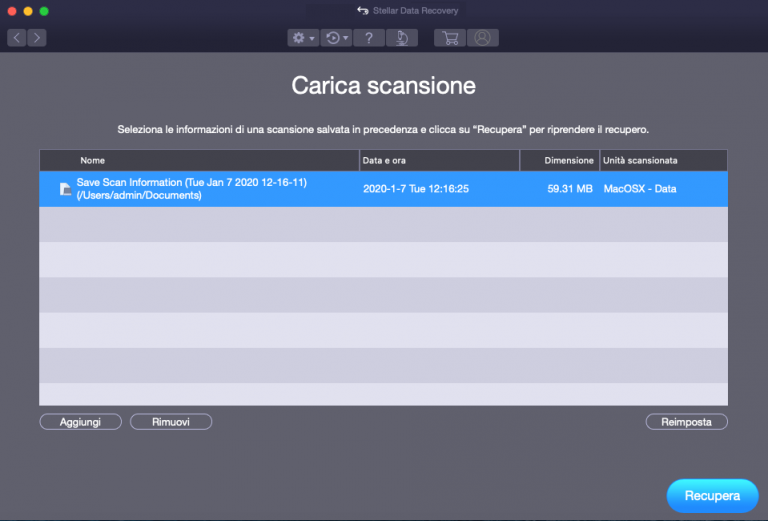Click the microscope drive monitor icon
This screenshot has height=521, width=768.
tap(401, 38)
